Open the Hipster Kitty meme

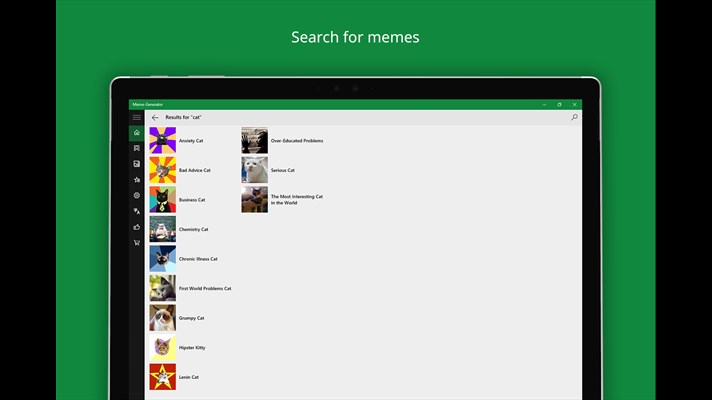191,348
